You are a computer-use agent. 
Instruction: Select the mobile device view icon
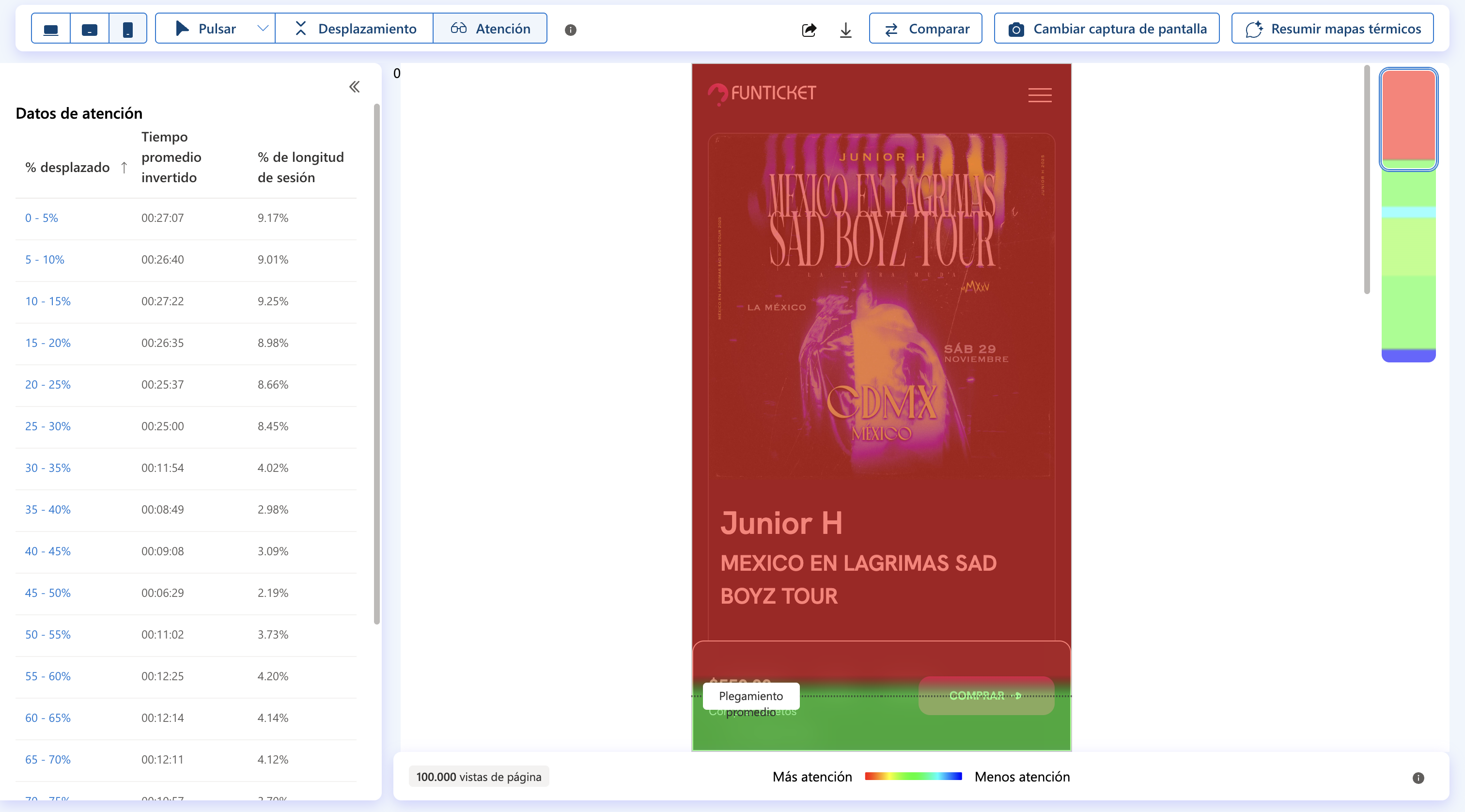click(128, 29)
